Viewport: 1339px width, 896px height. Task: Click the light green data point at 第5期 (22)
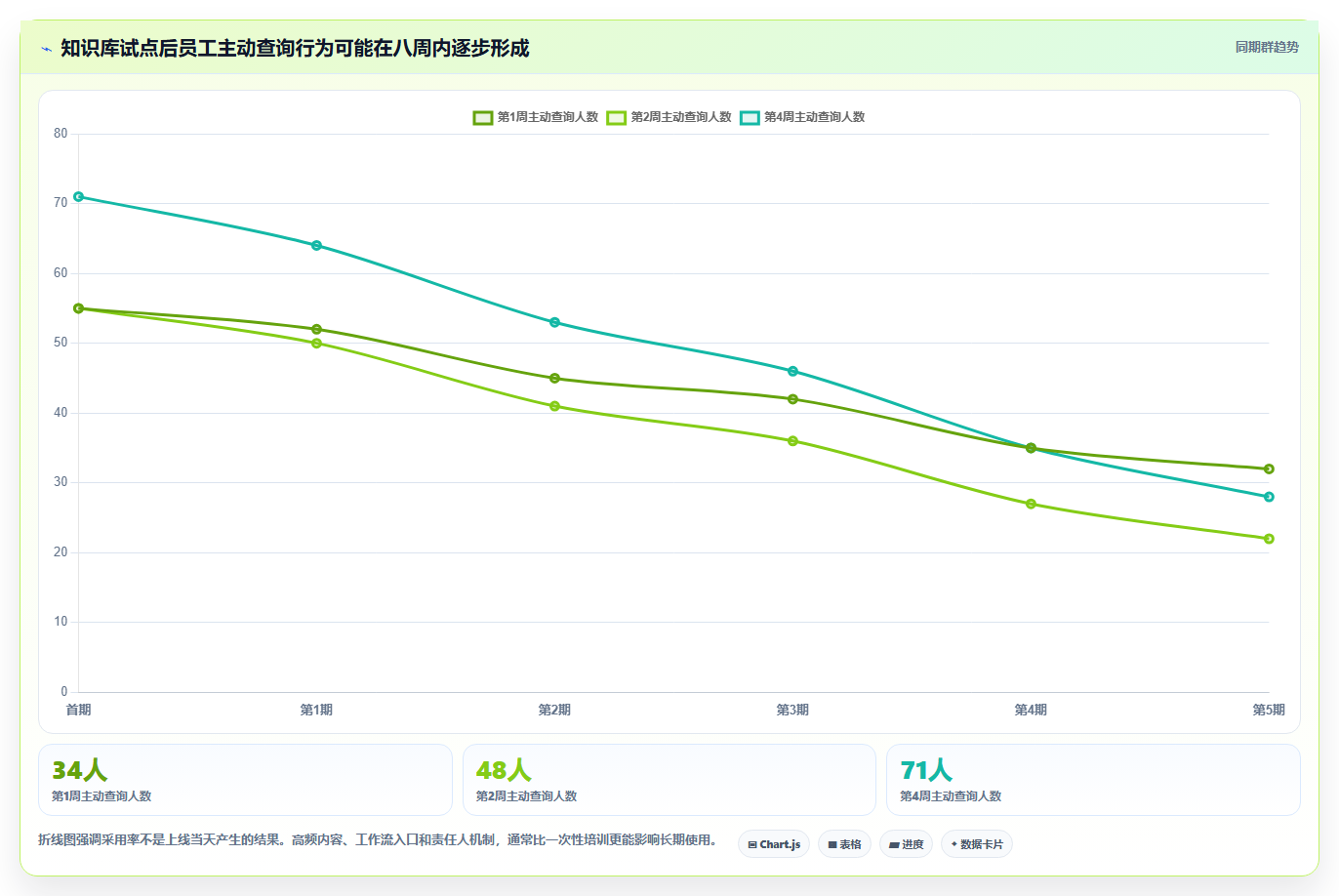click(x=1269, y=539)
